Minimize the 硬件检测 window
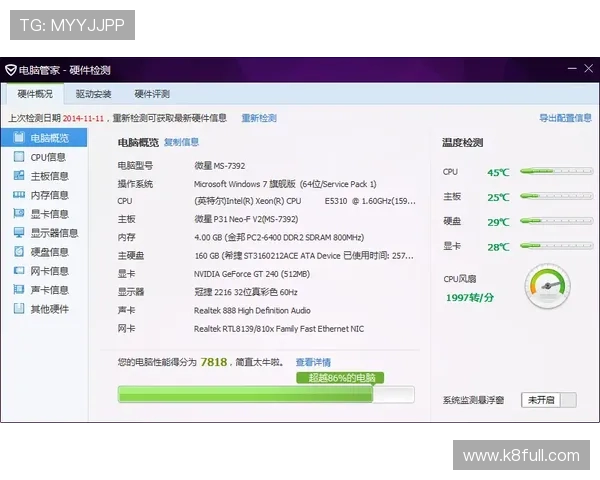This screenshot has width=600, height=480. 572,69
